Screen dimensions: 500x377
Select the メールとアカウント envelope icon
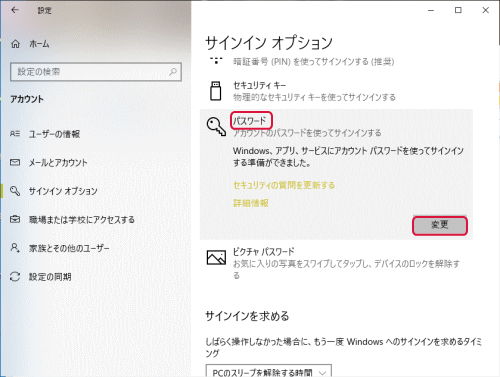pos(15,162)
